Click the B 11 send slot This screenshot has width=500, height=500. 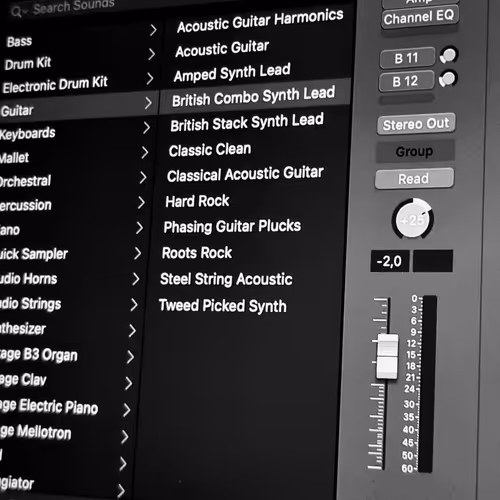(407, 58)
